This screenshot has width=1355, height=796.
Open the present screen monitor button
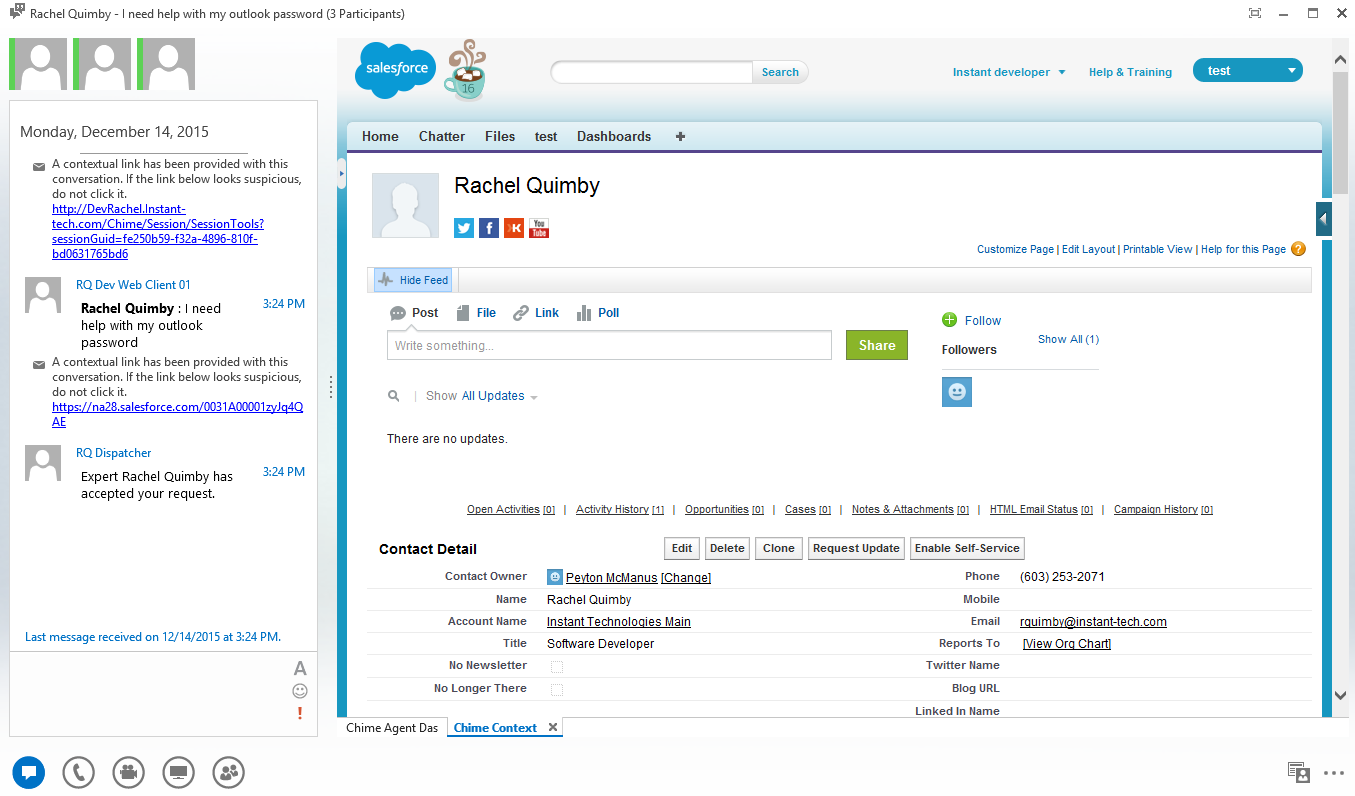[178, 772]
